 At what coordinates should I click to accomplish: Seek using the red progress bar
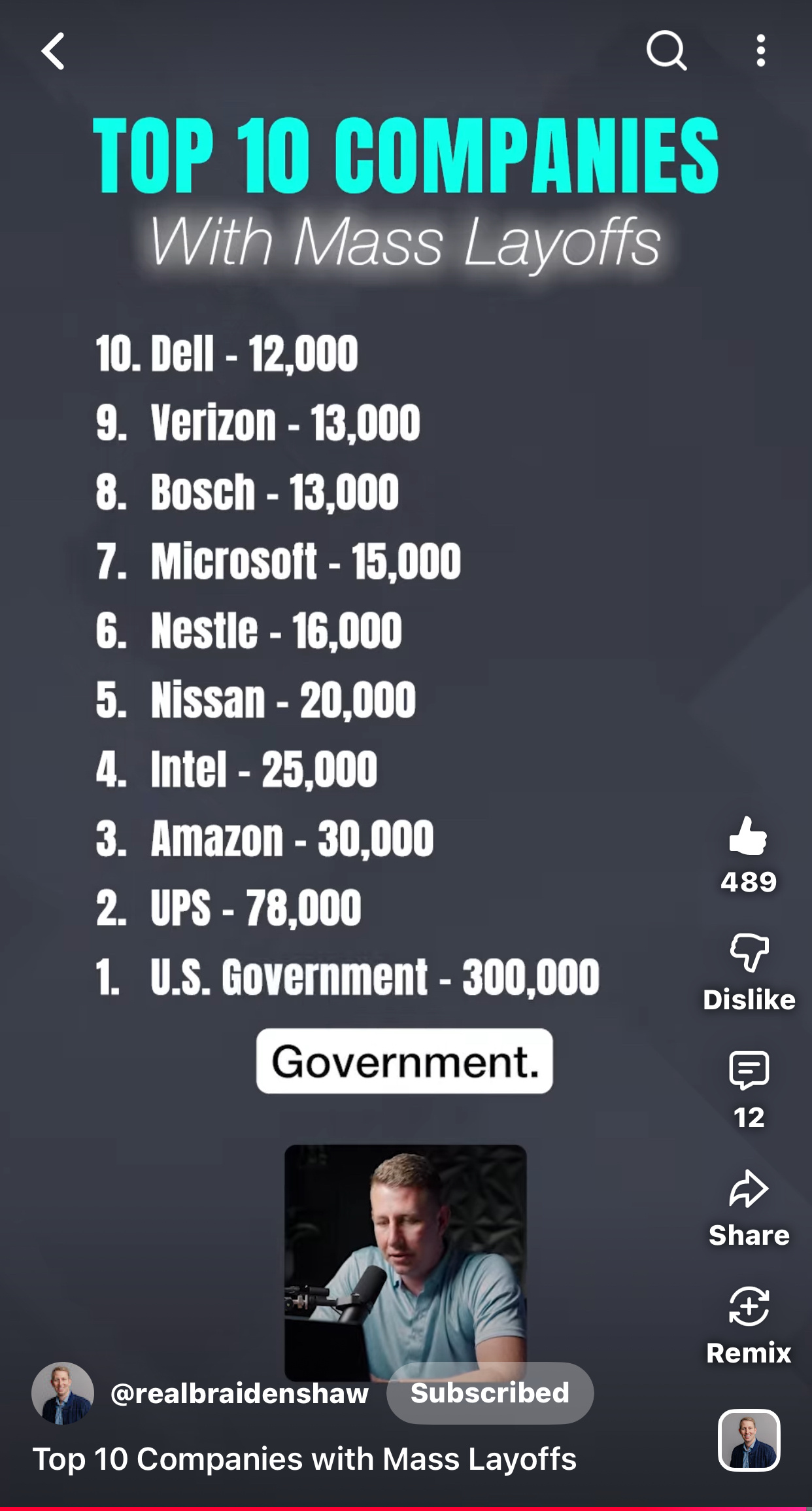pyautogui.click(x=406, y=1508)
